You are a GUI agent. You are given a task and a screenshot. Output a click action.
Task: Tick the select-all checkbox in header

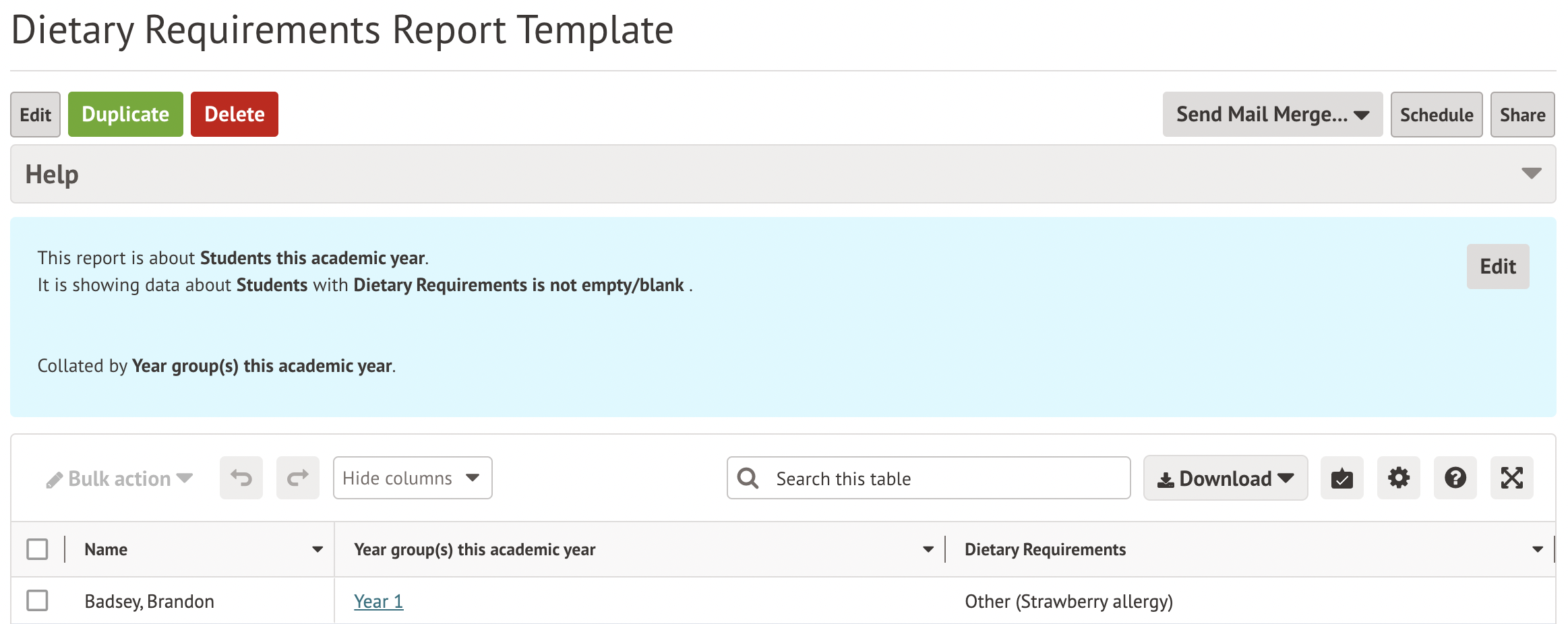(x=37, y=549)
